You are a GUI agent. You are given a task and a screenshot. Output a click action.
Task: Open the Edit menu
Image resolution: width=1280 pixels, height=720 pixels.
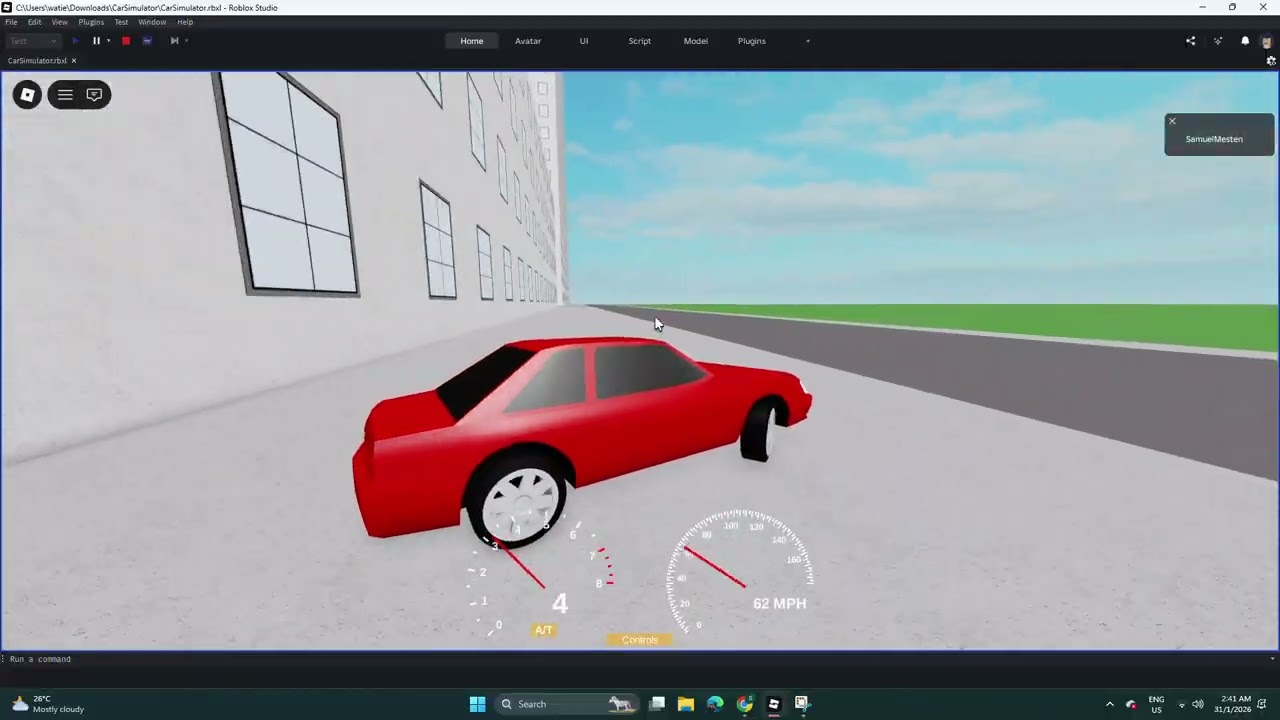tap(34, 22)
